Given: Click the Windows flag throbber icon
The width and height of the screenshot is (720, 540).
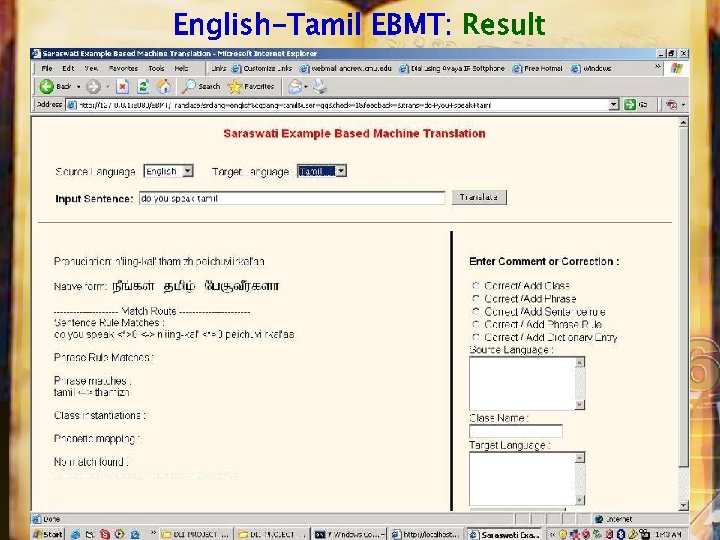Looking at the screenshot, I should coord(676,68).
